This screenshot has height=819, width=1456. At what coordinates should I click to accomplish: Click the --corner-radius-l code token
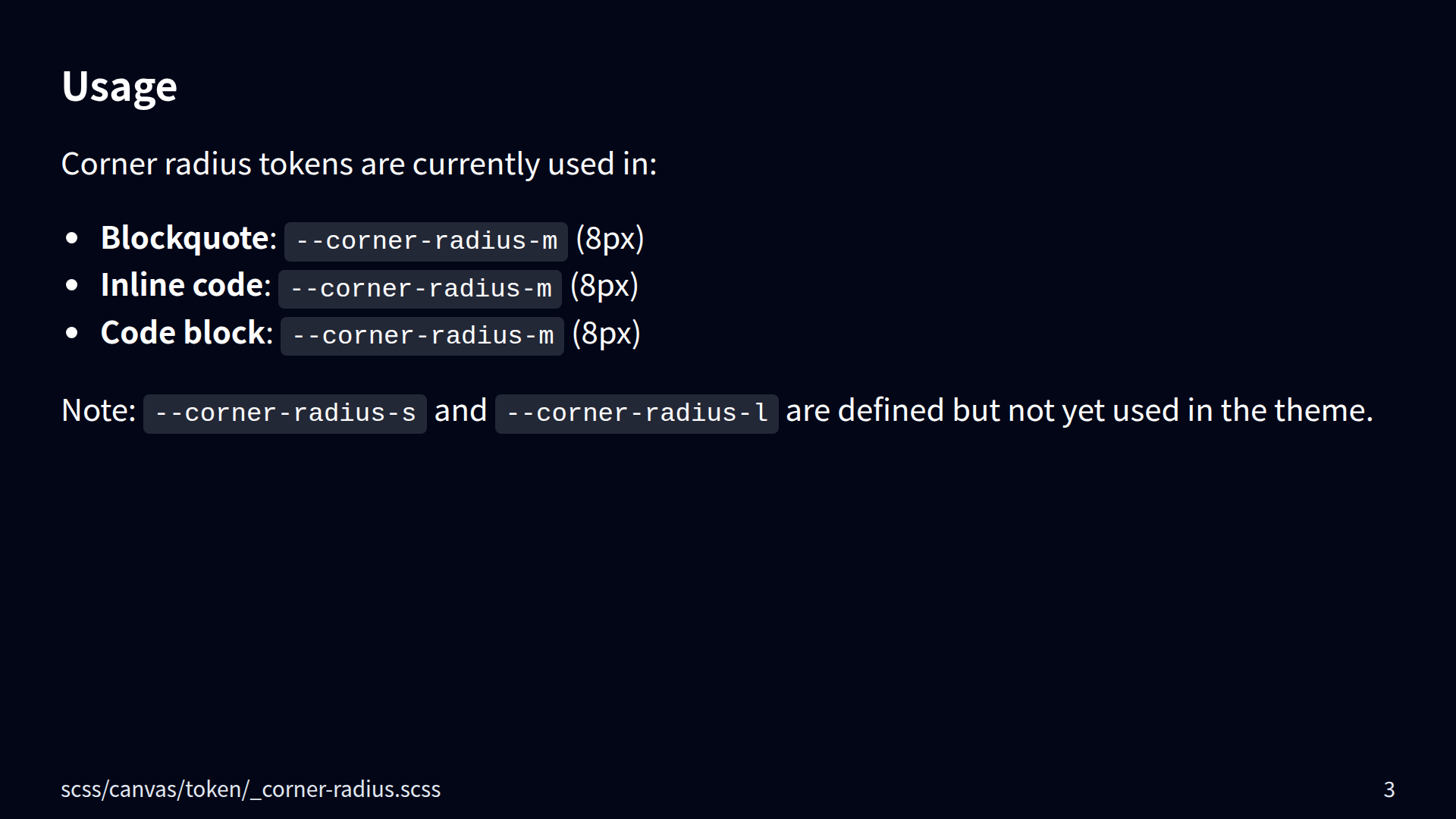pos(636,413)
